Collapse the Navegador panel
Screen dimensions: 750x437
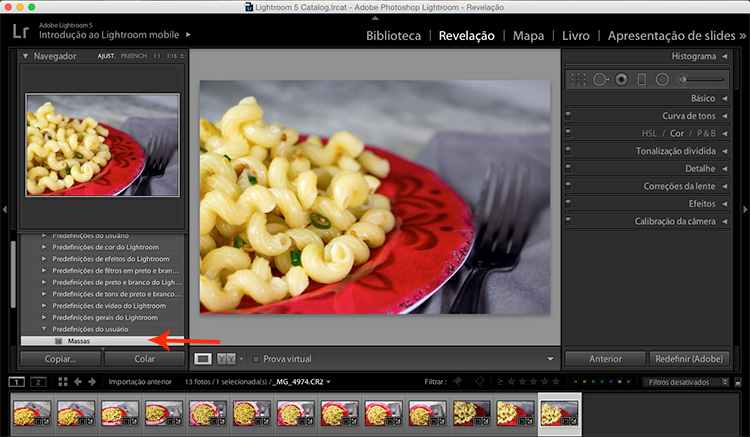pyautogui.click(x=26, y=56)
